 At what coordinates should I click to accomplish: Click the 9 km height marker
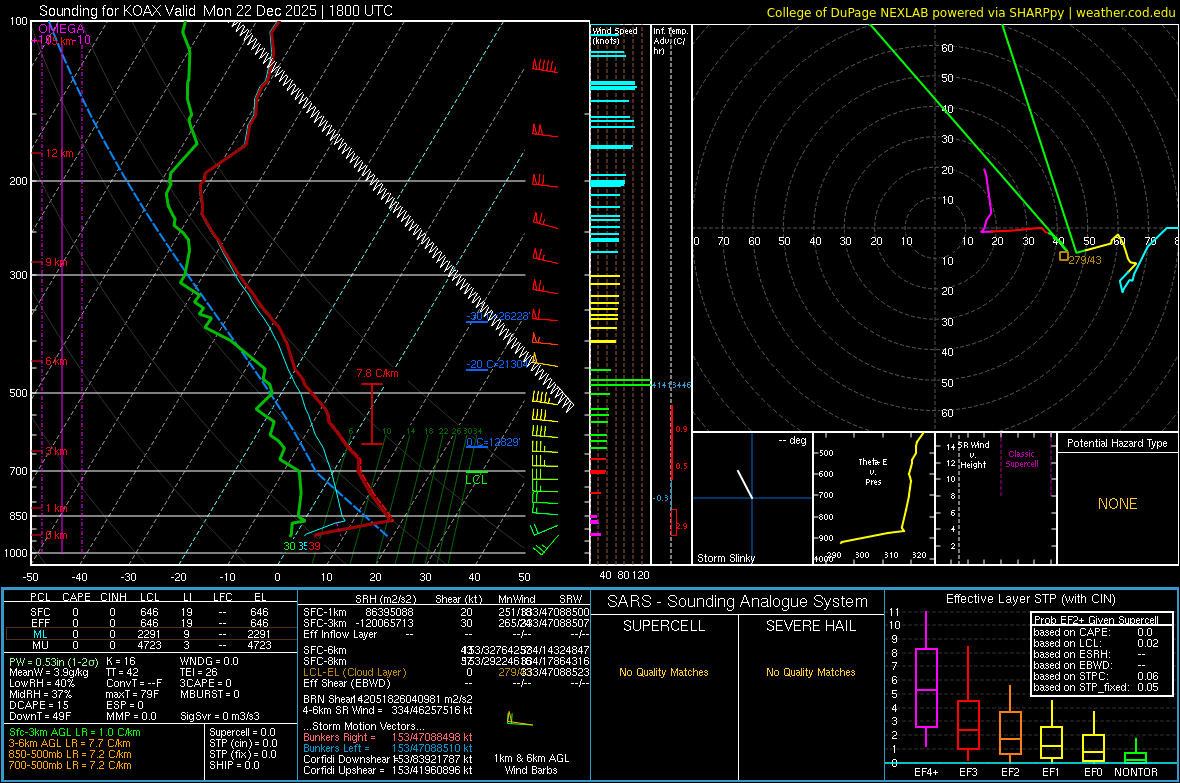[x=56, y=262]
